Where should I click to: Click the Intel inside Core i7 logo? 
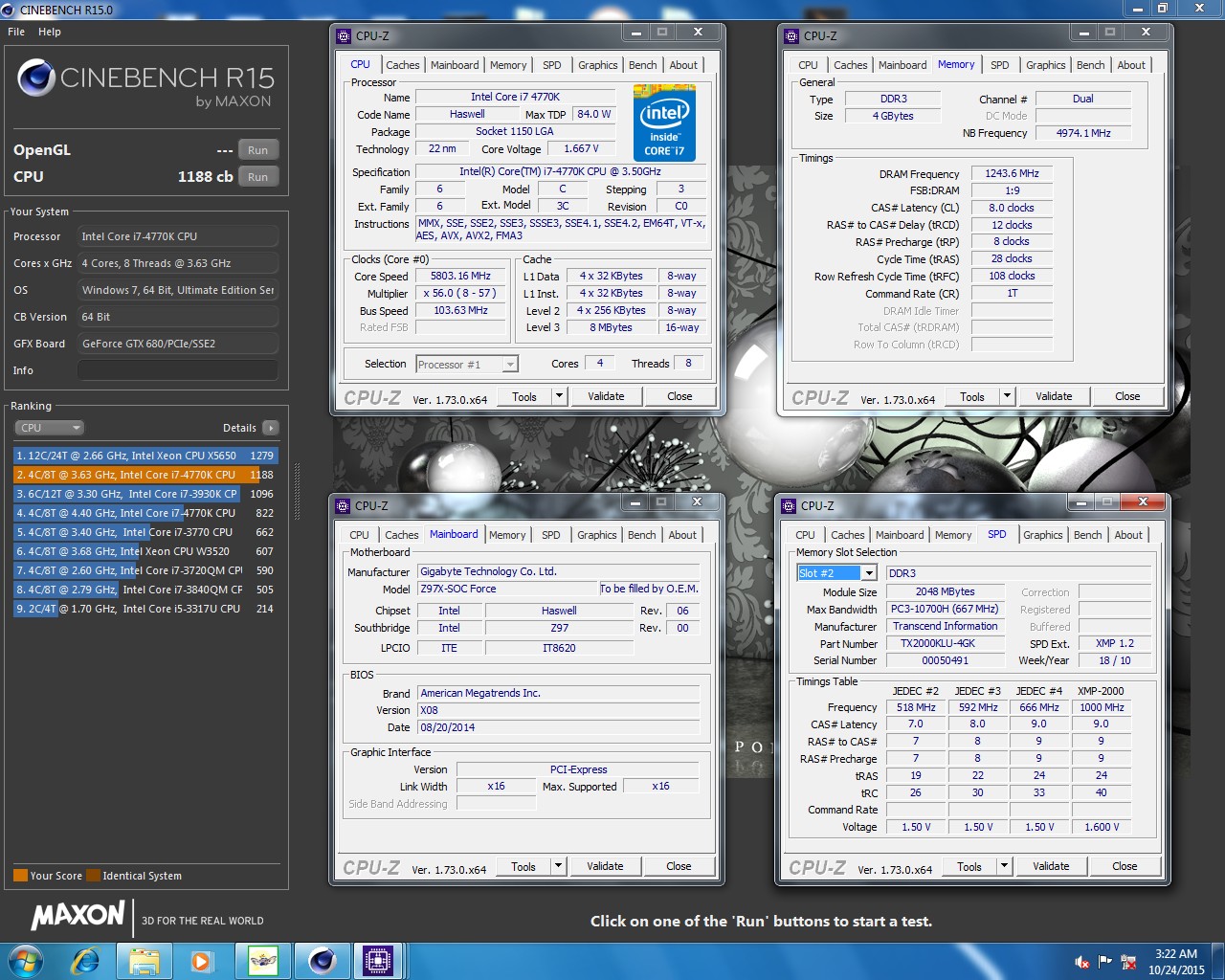(664, 122)
